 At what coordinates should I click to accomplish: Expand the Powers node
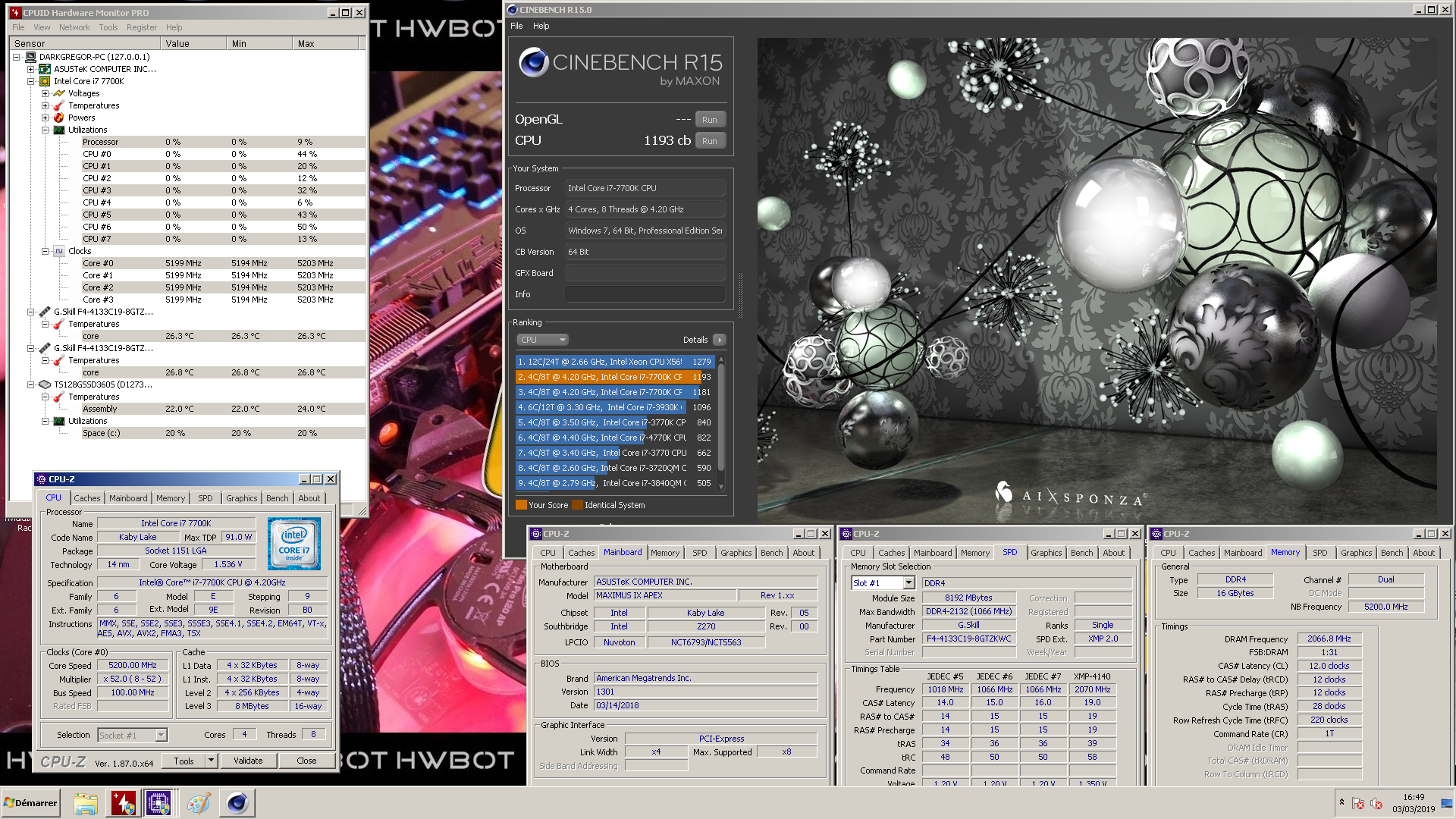[x=45, y=118]
